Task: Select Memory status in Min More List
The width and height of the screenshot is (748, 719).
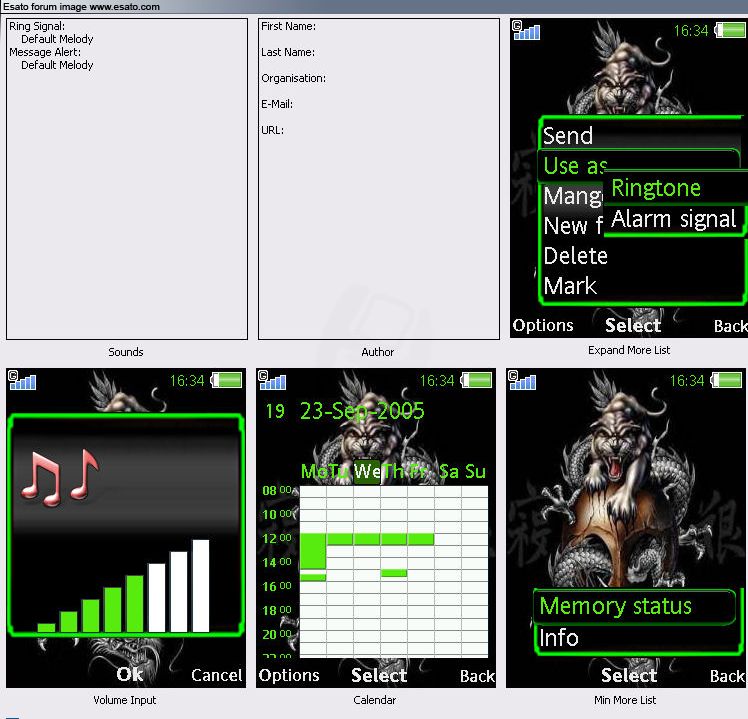Action: tap(635, 606)
